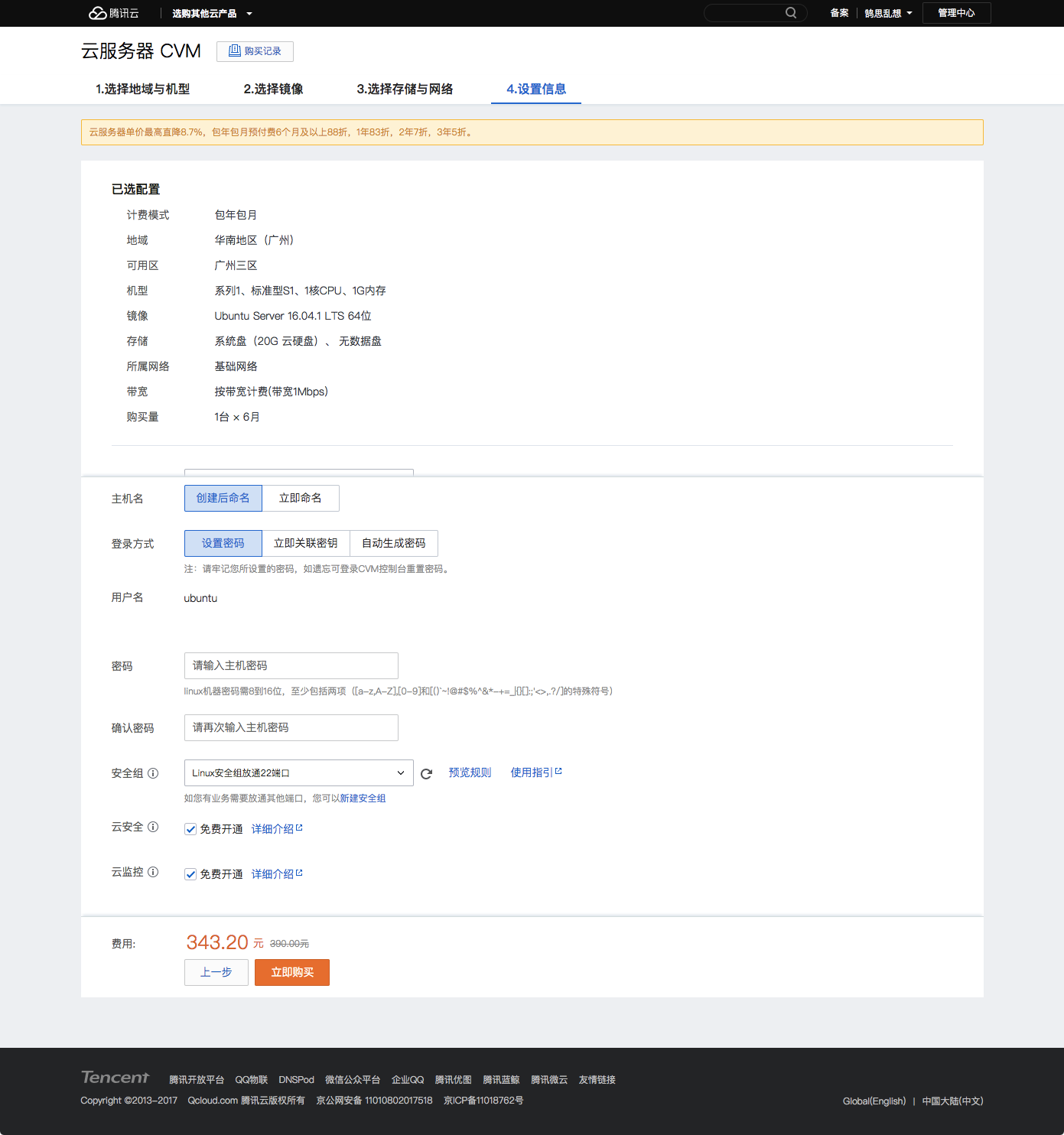
Task: Click 京ICP备11018762号 footer text
Action: (483, 1101)
